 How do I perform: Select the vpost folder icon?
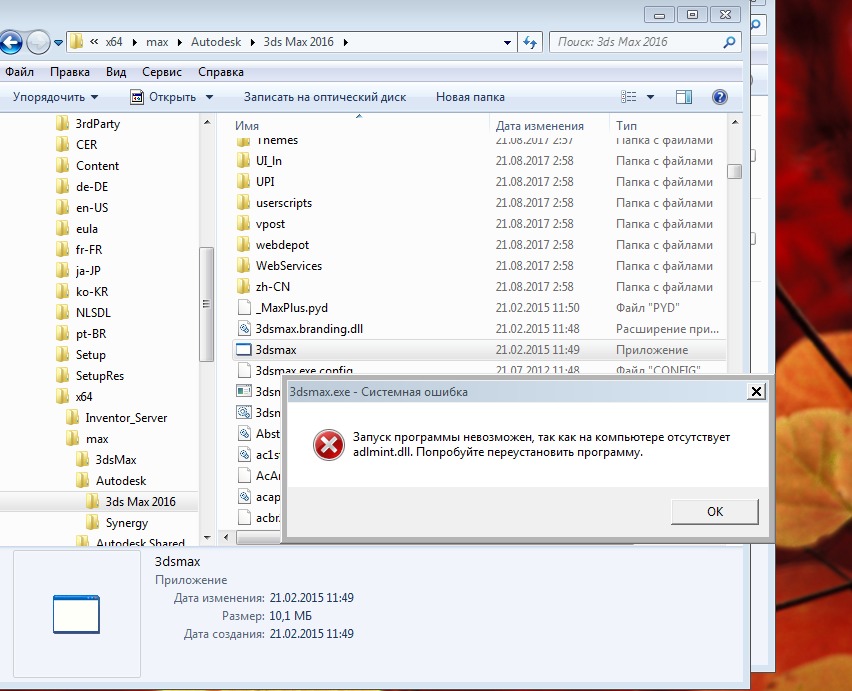click(243, 223)
